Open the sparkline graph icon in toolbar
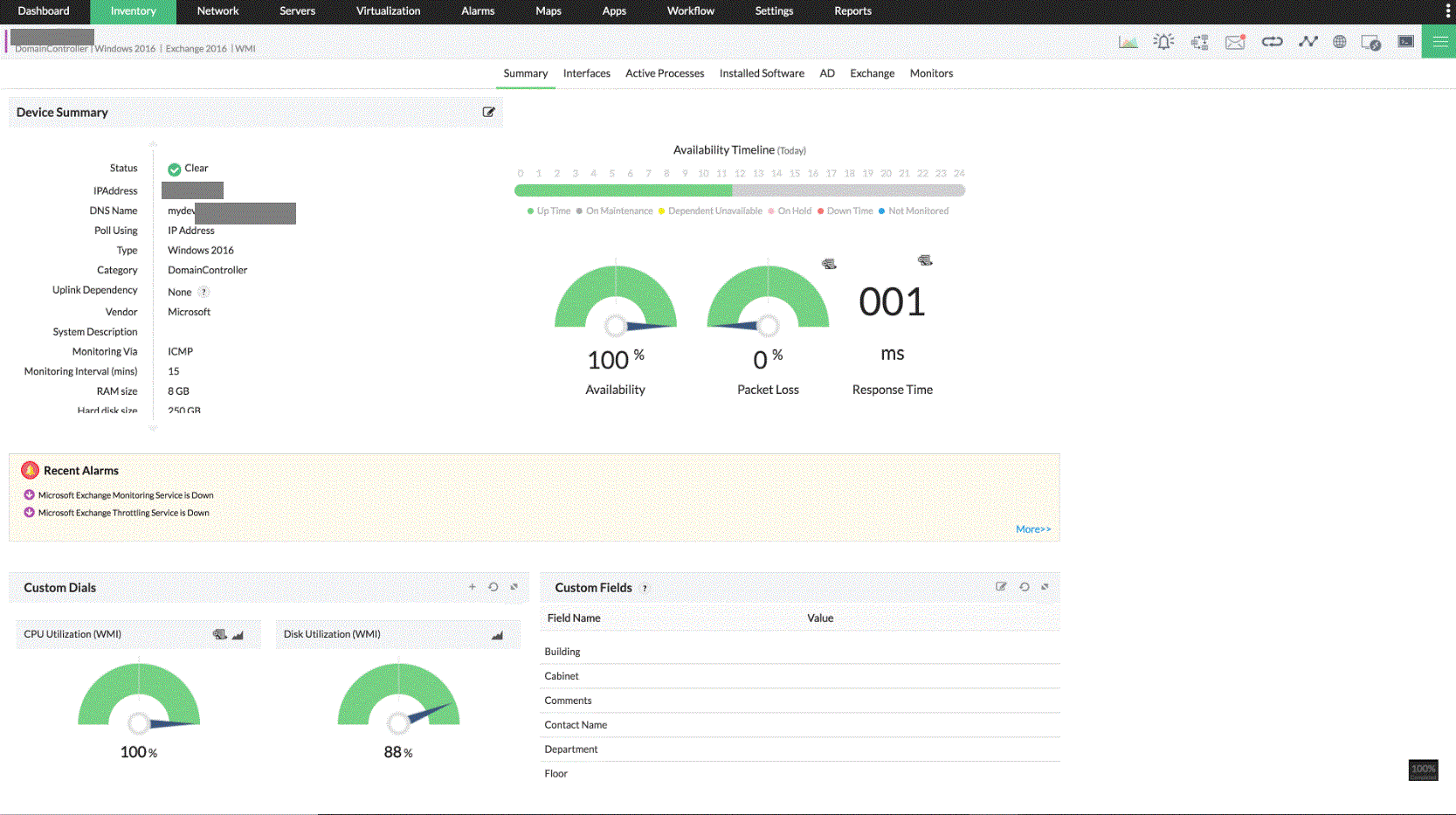 click(x=1308, y=41)
